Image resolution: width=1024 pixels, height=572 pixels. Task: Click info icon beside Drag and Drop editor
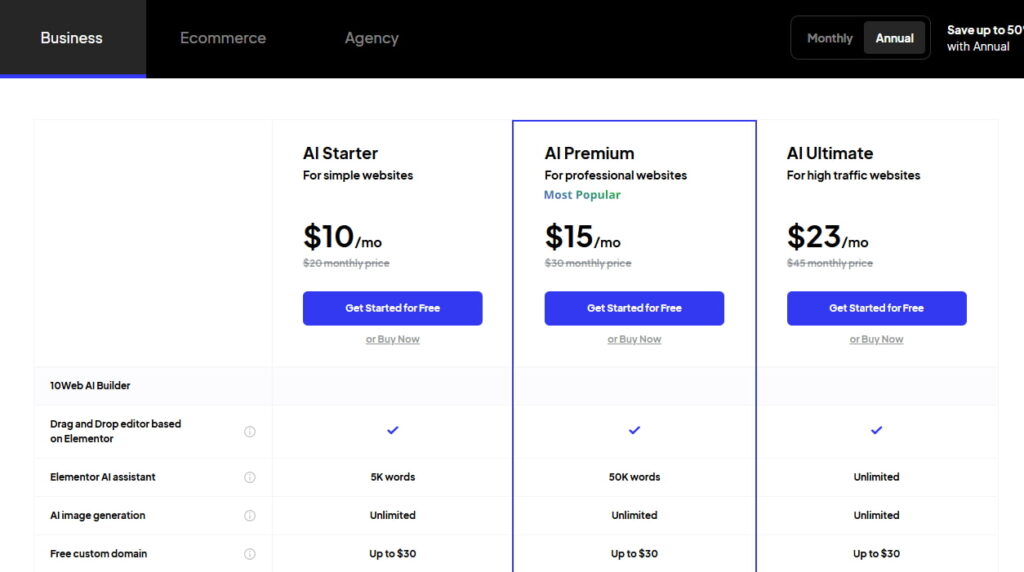pyautogui.click(x=250, y=432)
